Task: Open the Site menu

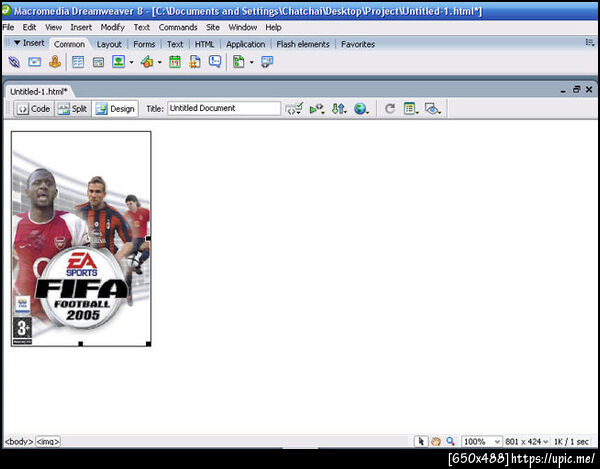Action: (x=213, y=27)
